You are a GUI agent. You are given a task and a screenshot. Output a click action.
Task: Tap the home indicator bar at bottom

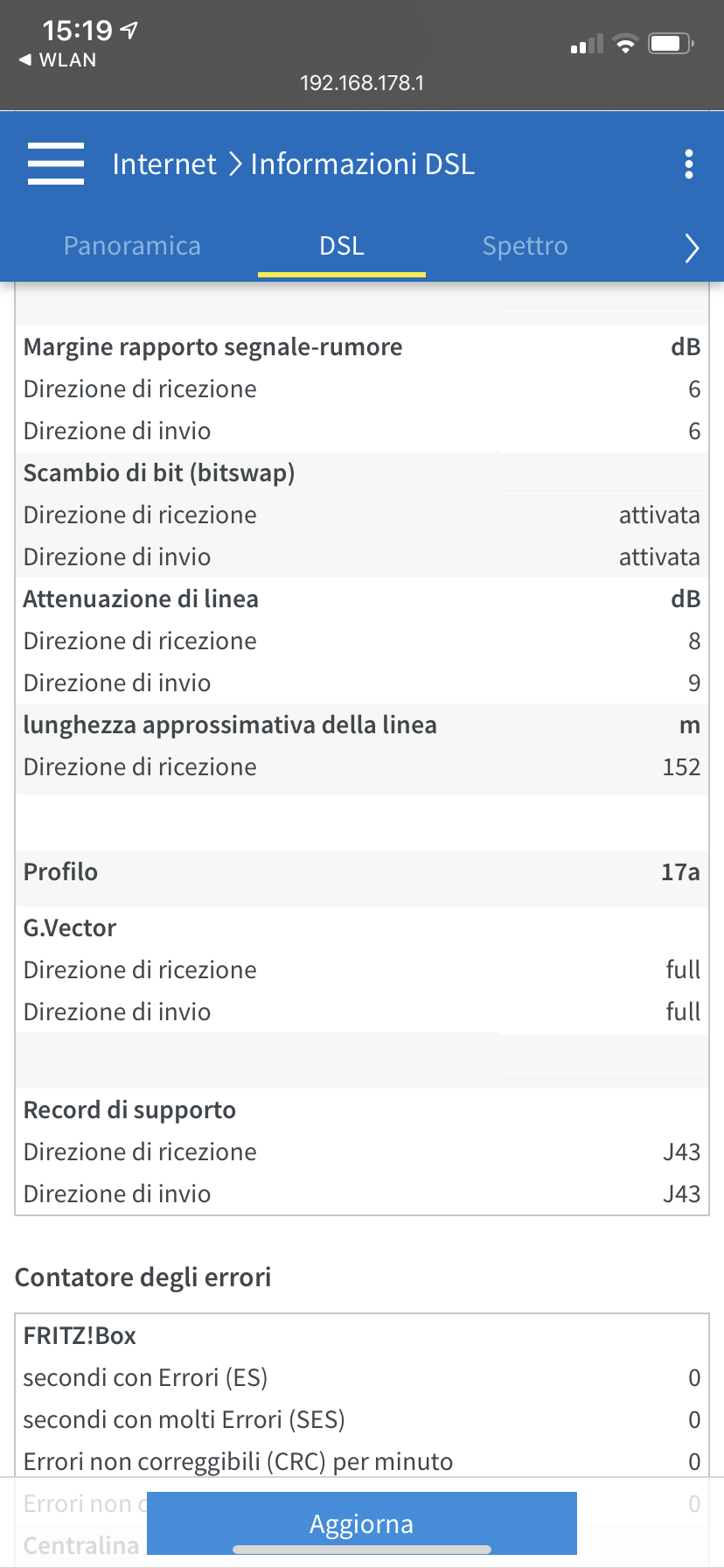(362, 1550)
